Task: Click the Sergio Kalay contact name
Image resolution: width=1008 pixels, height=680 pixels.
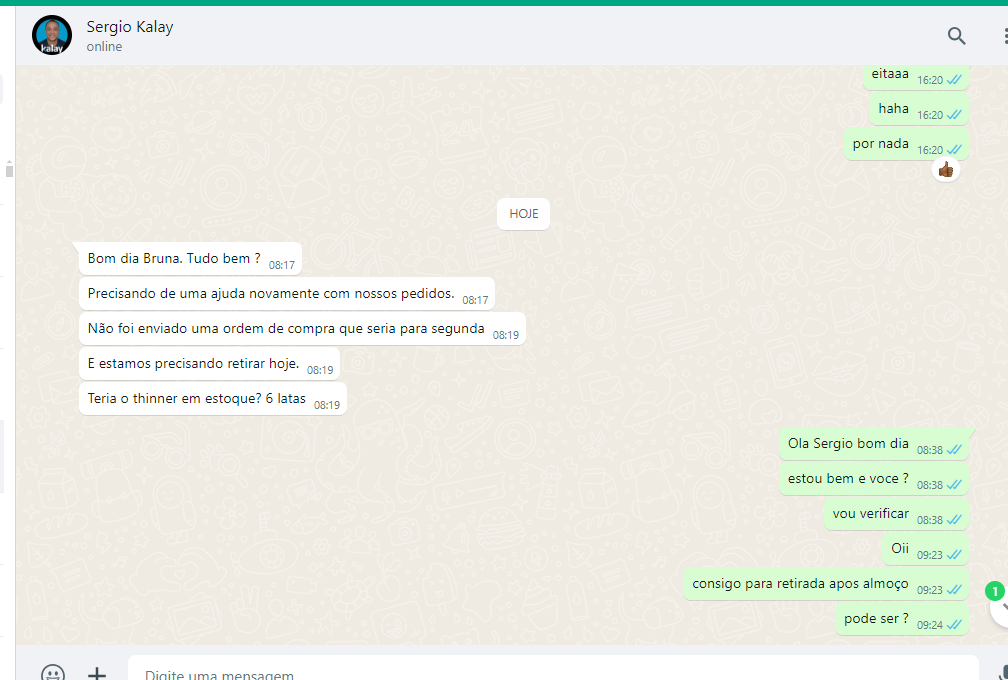Action: (130, 27)
